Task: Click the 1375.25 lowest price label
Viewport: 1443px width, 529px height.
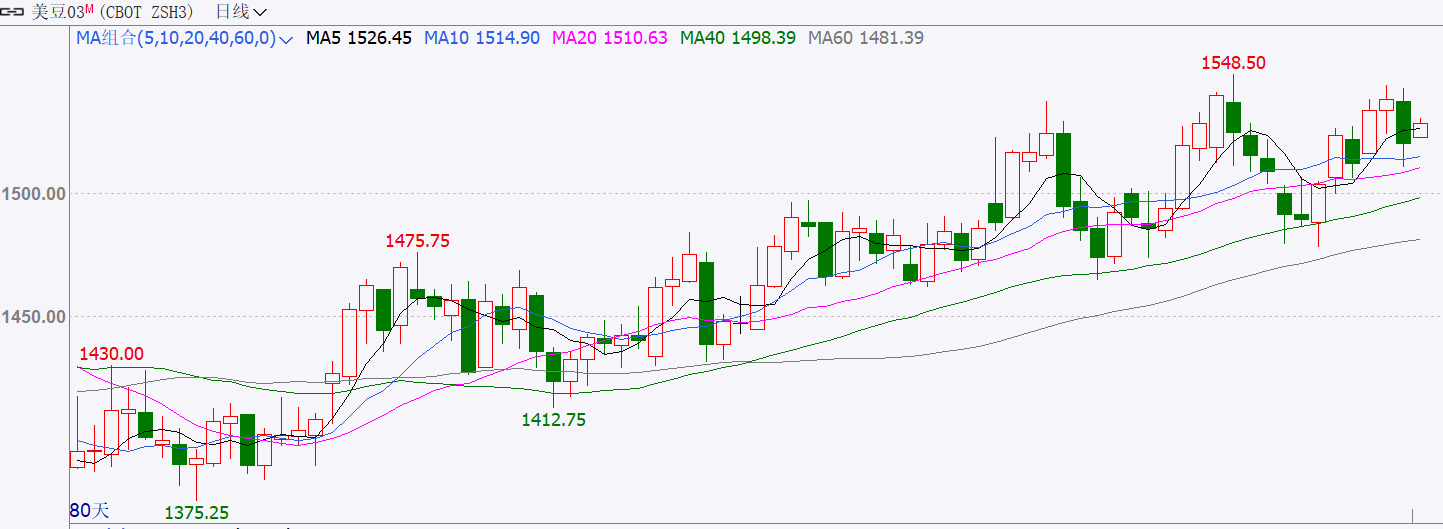Action: 196,512
